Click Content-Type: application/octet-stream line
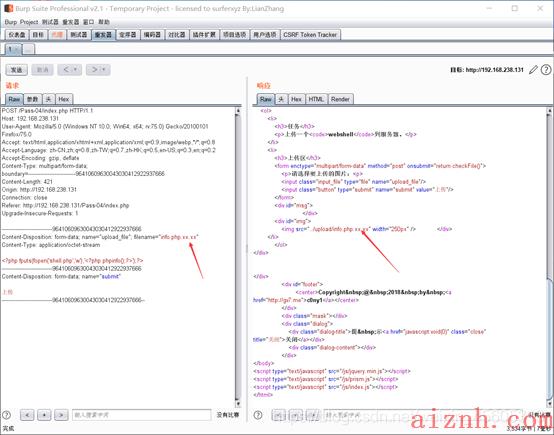 [x=51, y=245]
